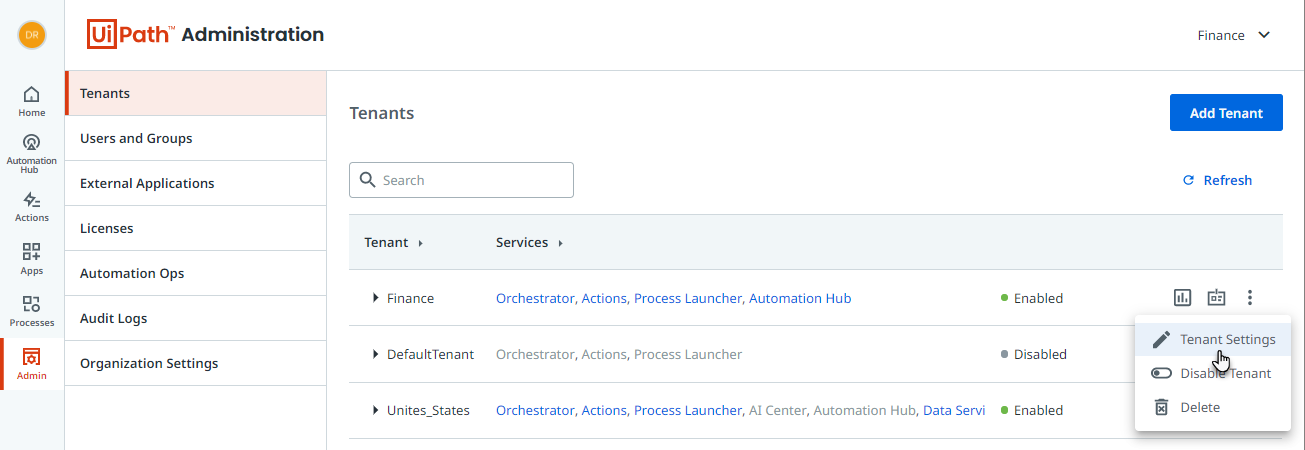Open Automation Ops

pos(196,273)
